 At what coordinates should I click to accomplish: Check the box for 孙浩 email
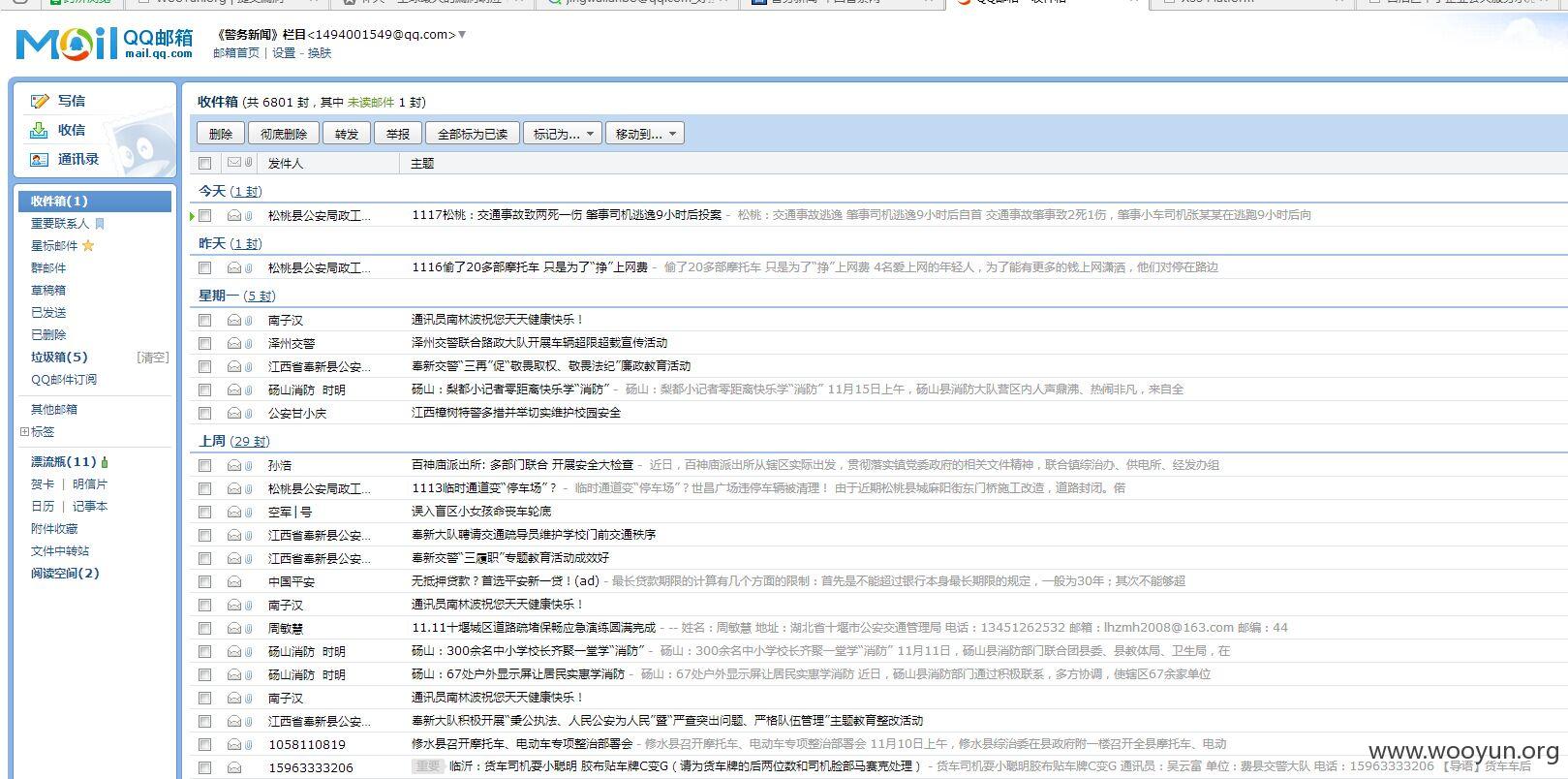click(x=204, y=465)
